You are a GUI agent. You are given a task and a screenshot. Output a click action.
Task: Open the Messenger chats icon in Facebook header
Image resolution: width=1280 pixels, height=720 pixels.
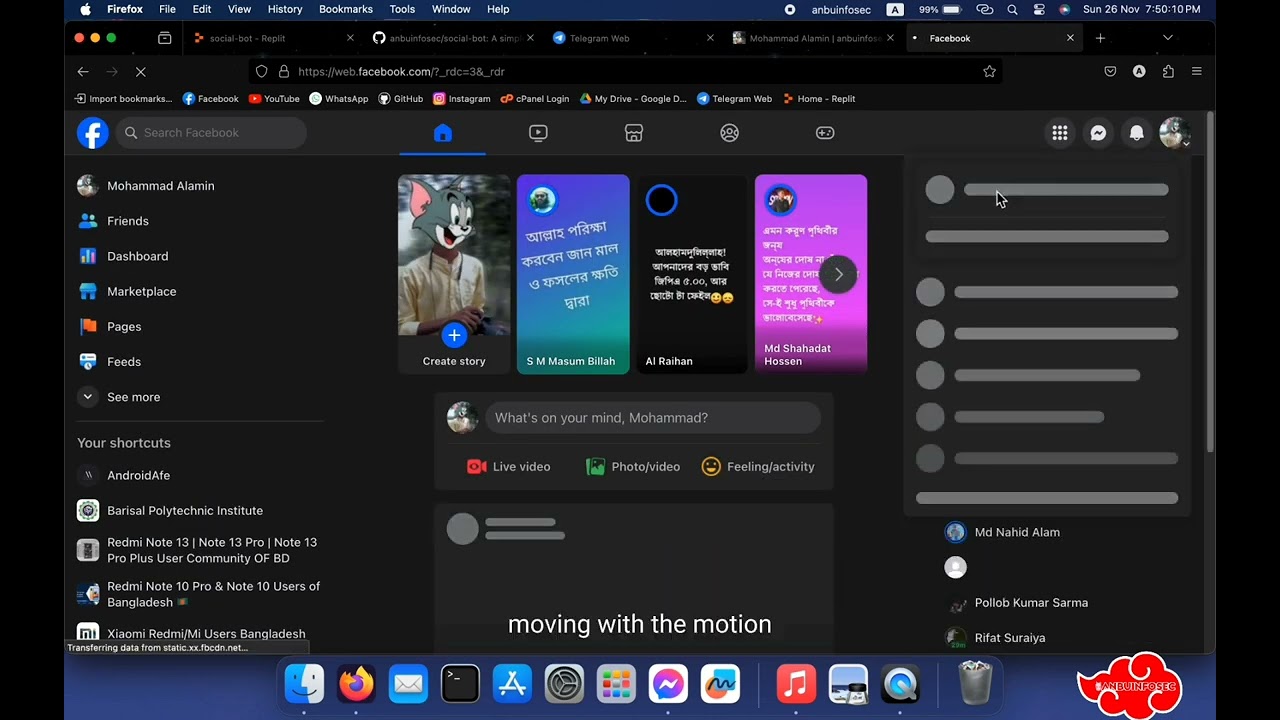point(1098,133)
